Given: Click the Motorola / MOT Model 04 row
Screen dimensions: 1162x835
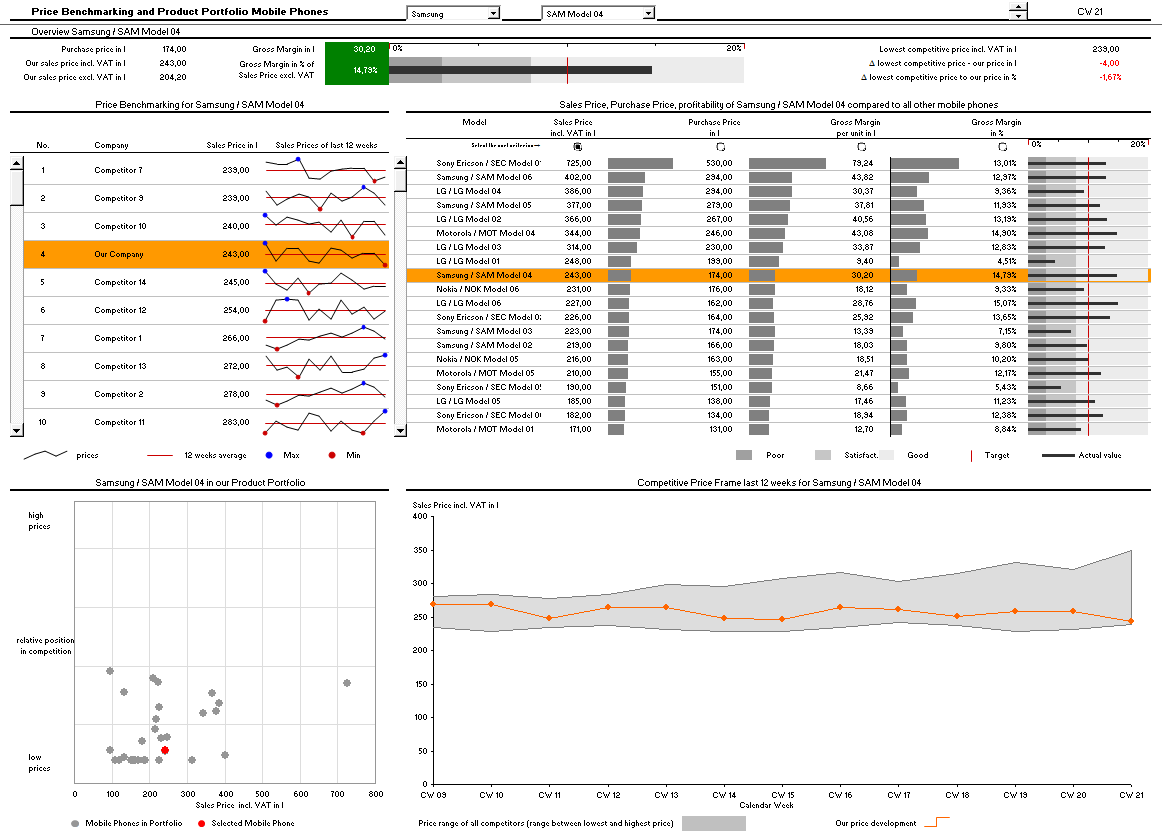Looking at the screenshot, I should pyautogui.click(x=778, y=233).
